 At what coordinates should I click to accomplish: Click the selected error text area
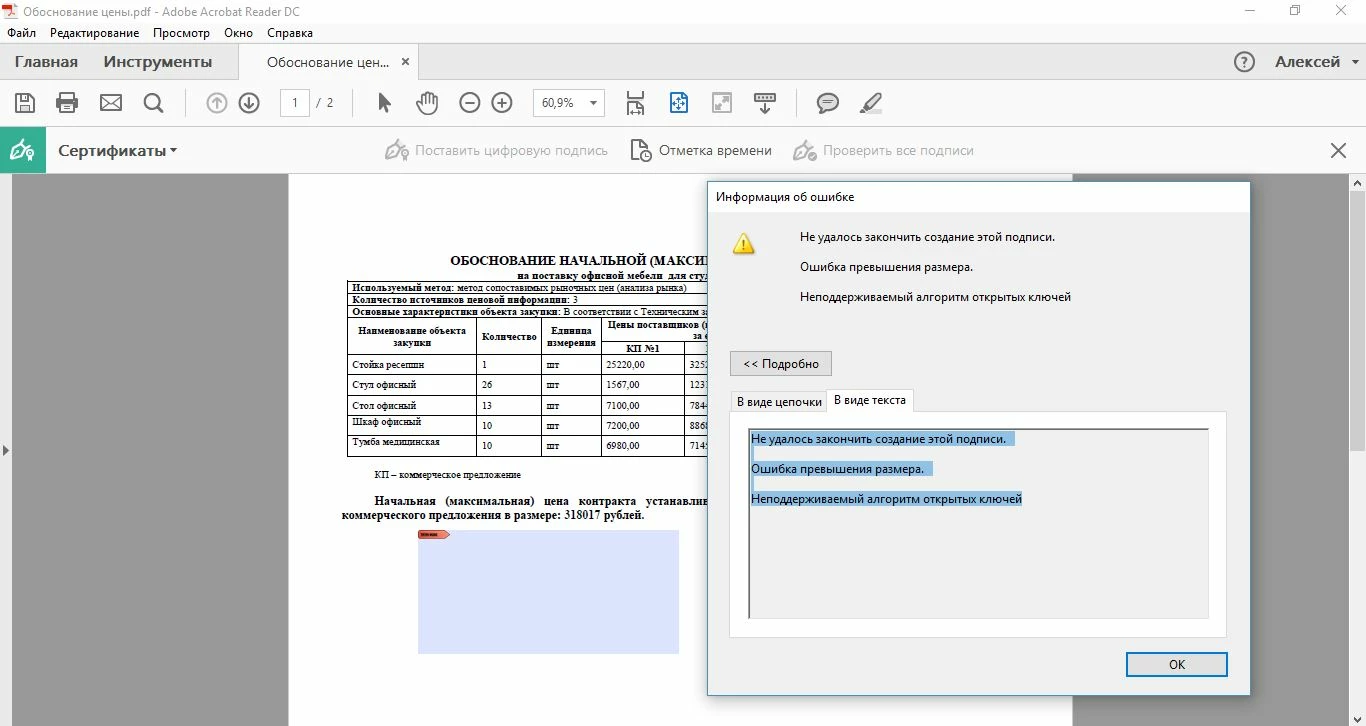click(x=978, y=524)
